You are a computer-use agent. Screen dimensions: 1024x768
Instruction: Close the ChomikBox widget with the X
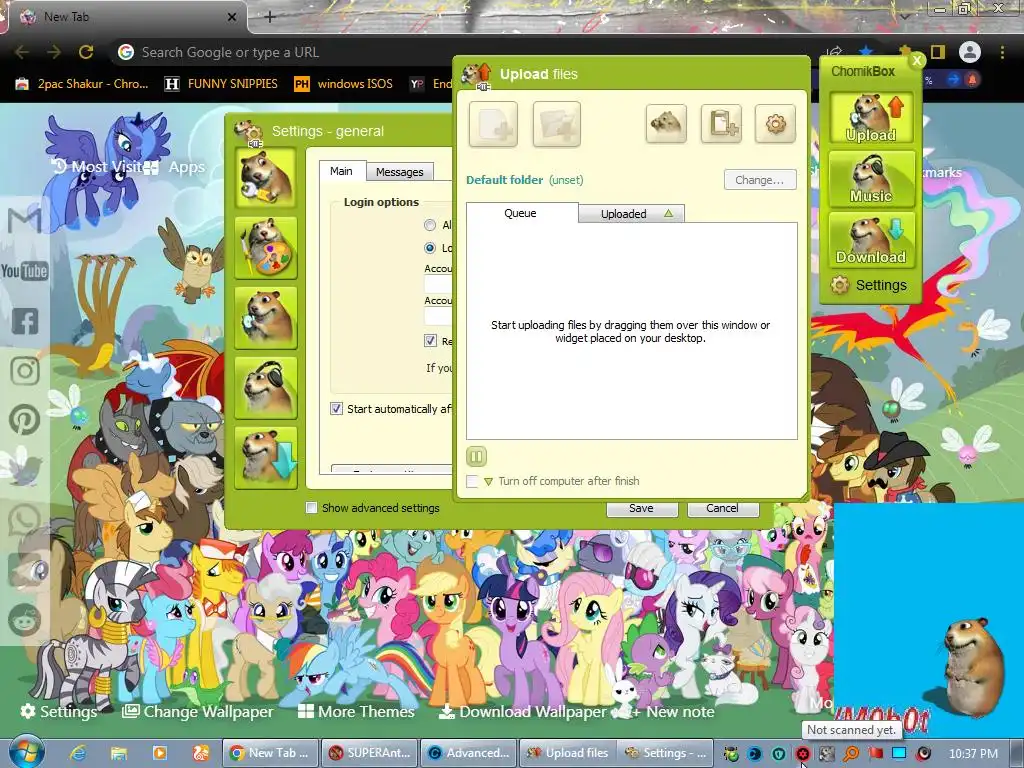pos(917,60)
